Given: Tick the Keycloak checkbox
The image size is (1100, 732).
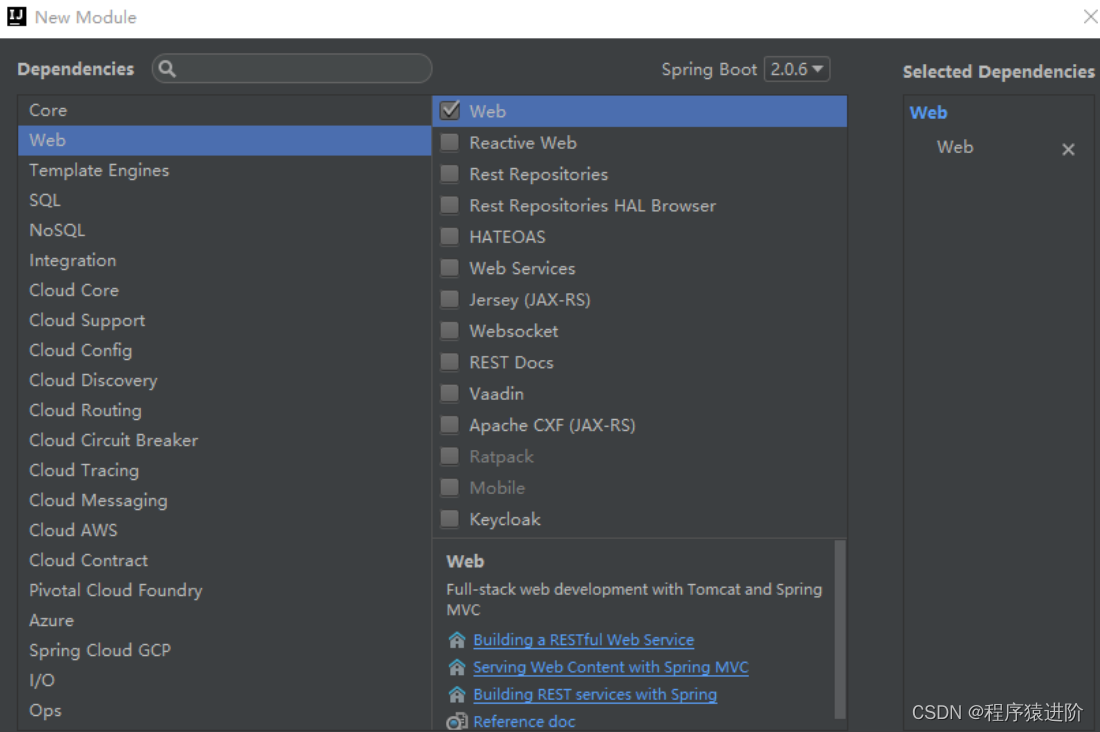Looking at the screenshot, I should point(450,519).
